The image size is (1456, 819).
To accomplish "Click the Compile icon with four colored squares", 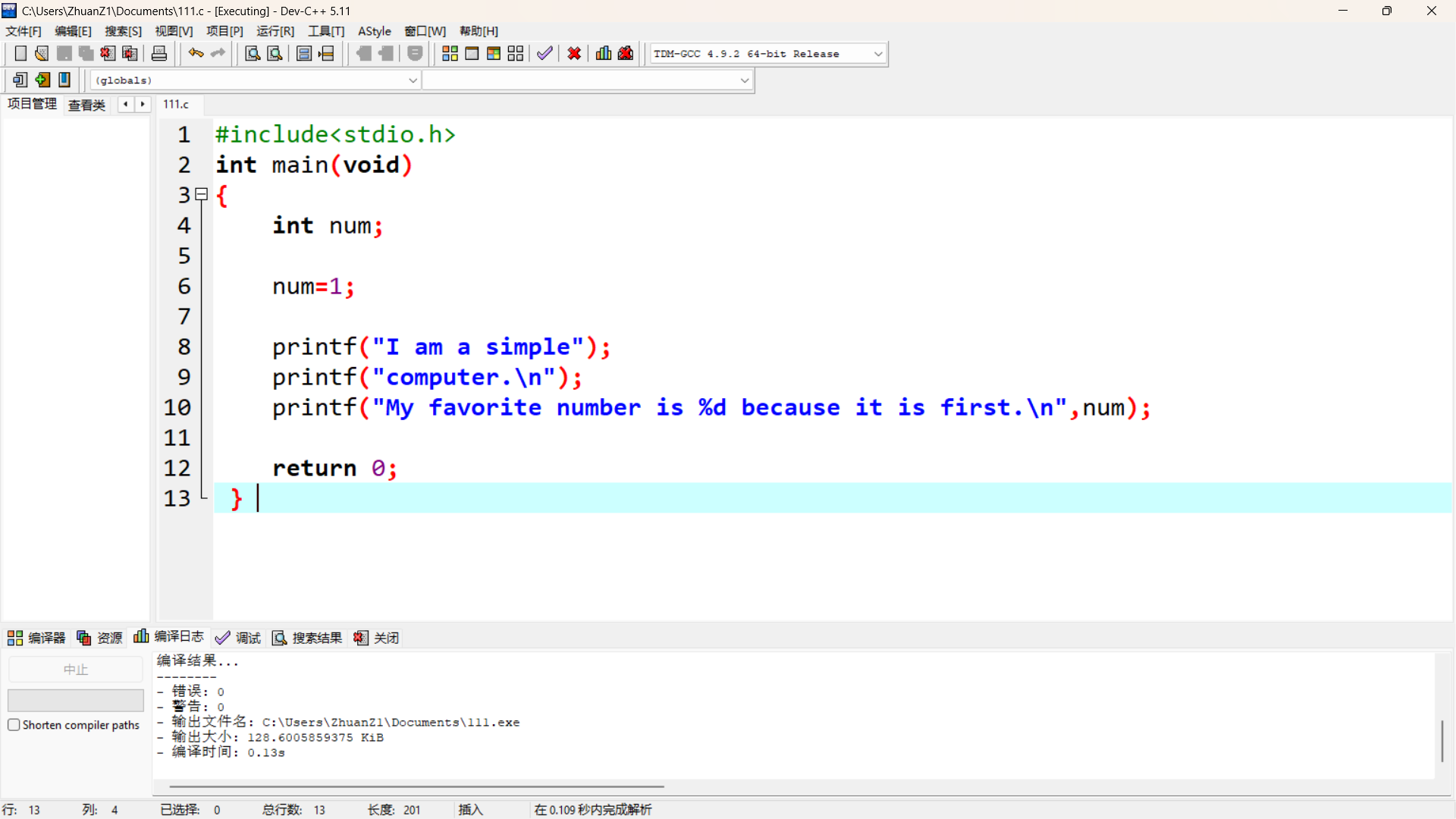I will point(450,53).
